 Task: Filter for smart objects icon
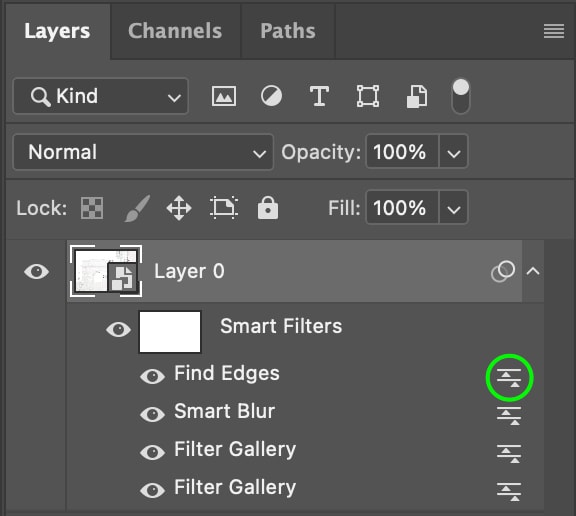point(417,97)
